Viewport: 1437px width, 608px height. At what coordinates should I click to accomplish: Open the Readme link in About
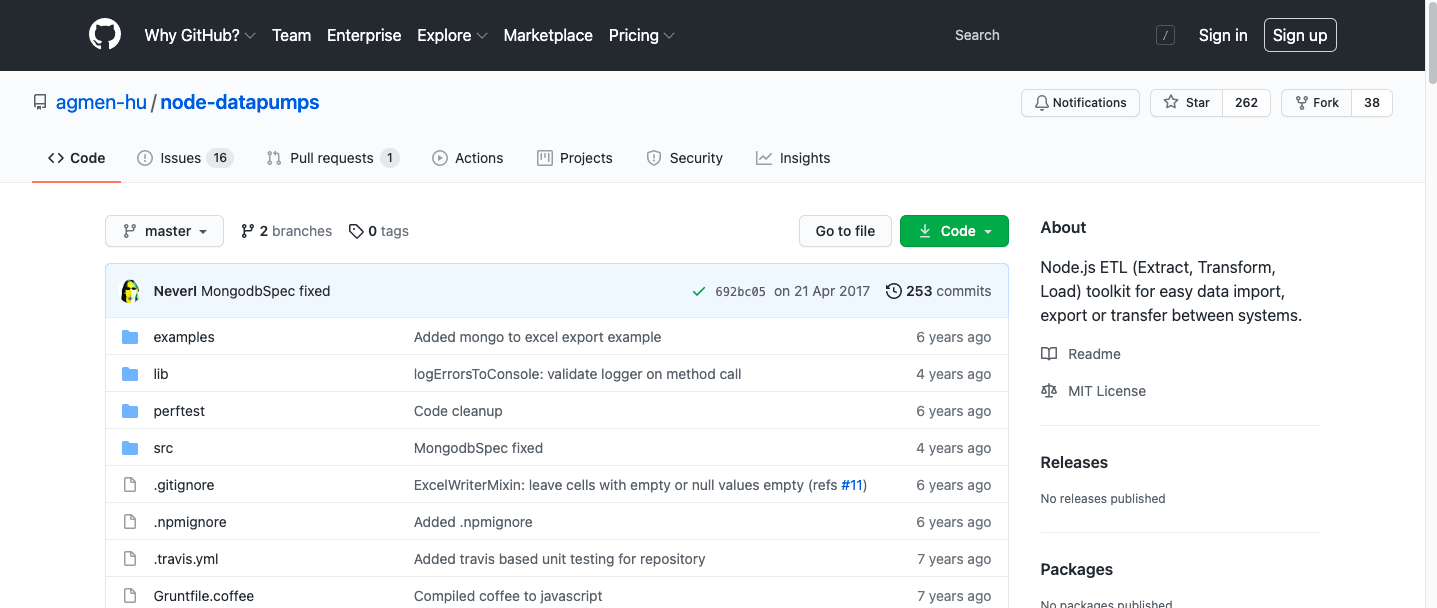[x=1081, y=354]
